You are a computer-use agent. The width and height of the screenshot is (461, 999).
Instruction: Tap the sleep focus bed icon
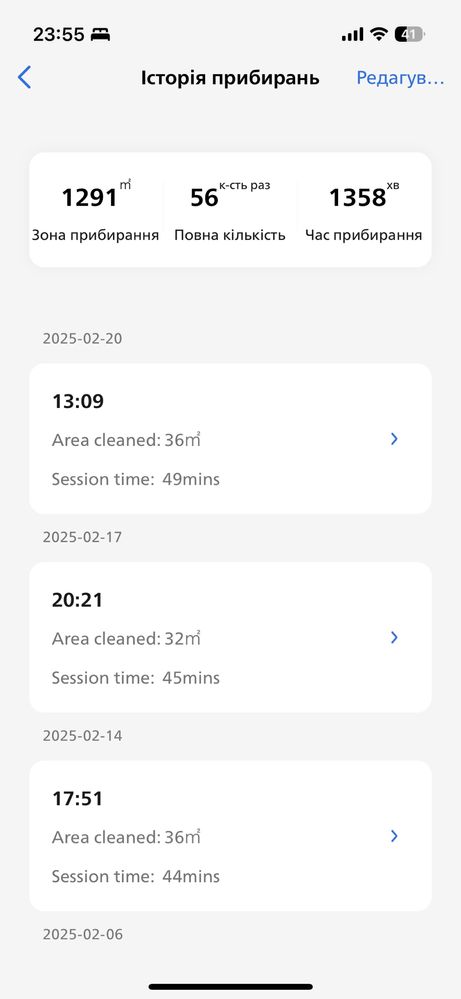pyautogui.click(x=100, y=35)
